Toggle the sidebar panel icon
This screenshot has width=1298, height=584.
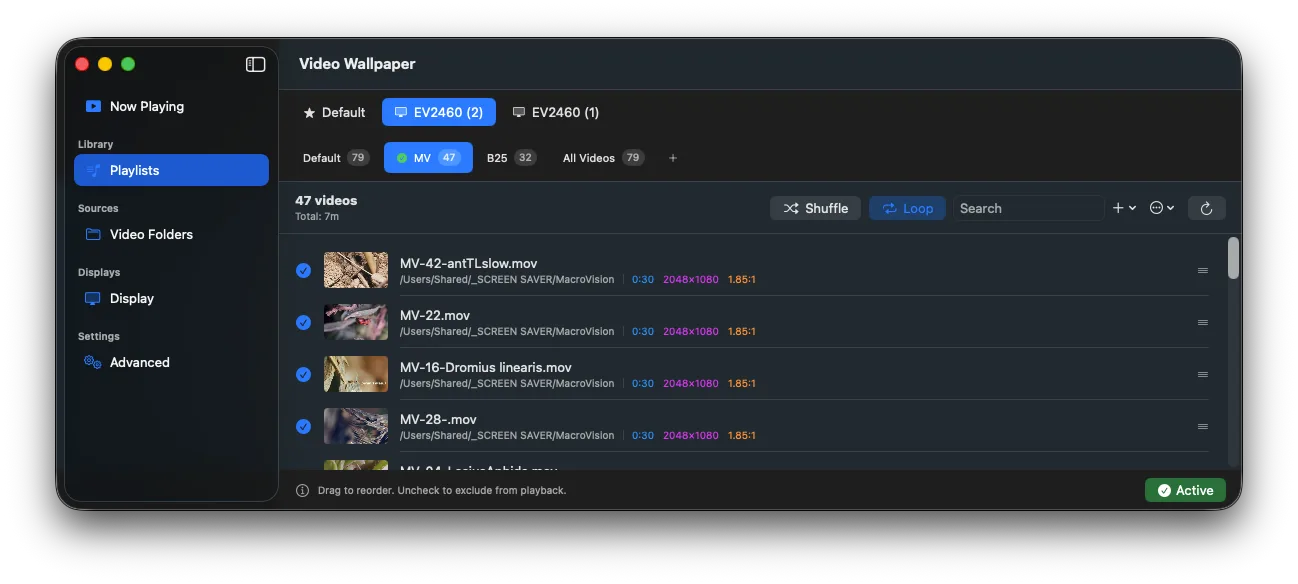point(256,64)
